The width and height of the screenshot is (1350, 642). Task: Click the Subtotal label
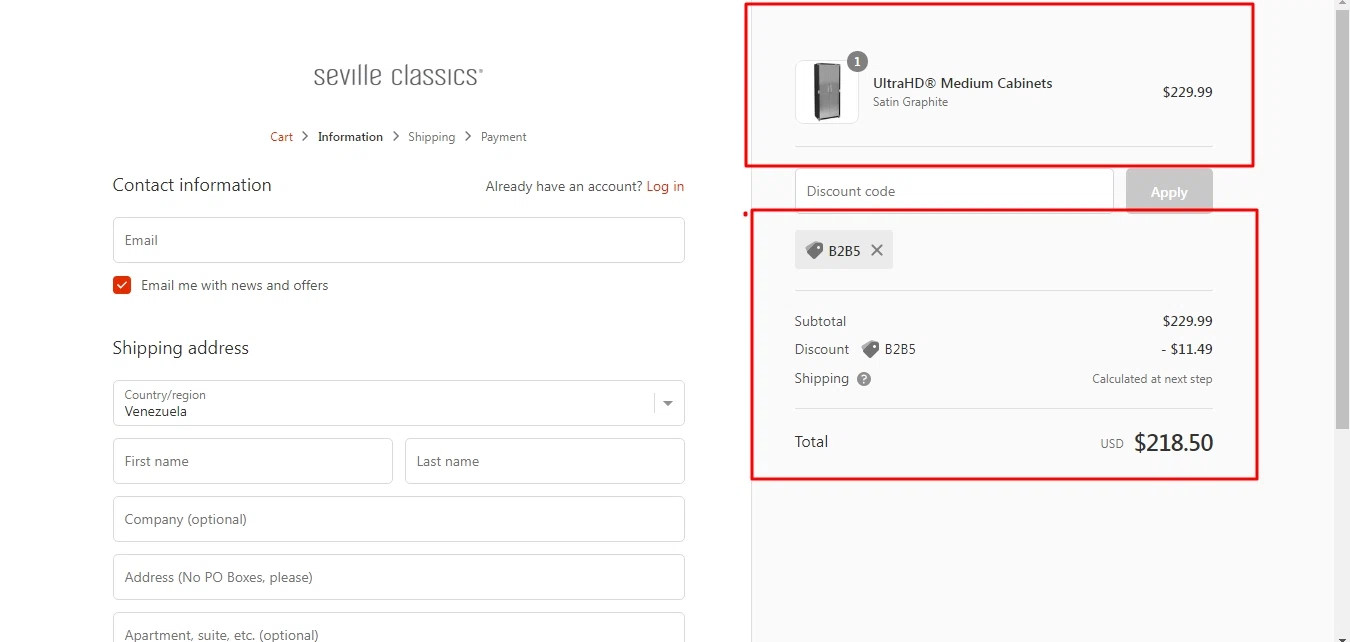point(820,321)
